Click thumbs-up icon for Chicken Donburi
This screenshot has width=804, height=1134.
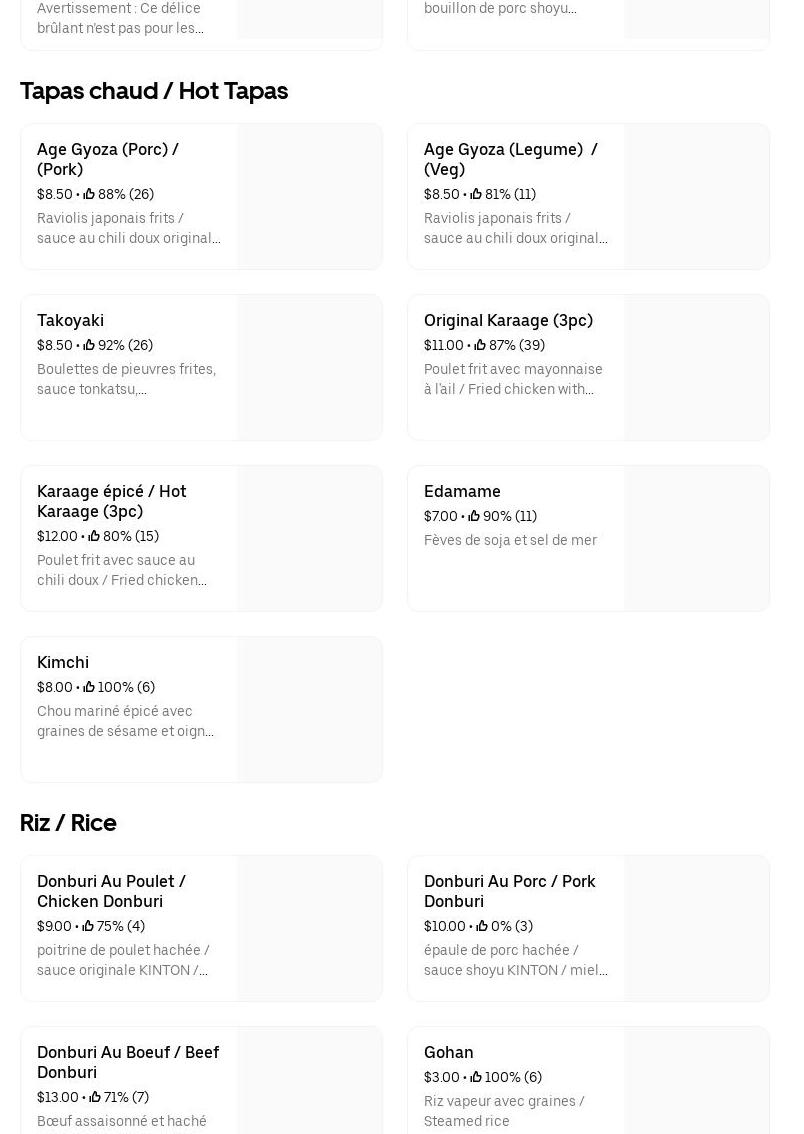(88, 926)
